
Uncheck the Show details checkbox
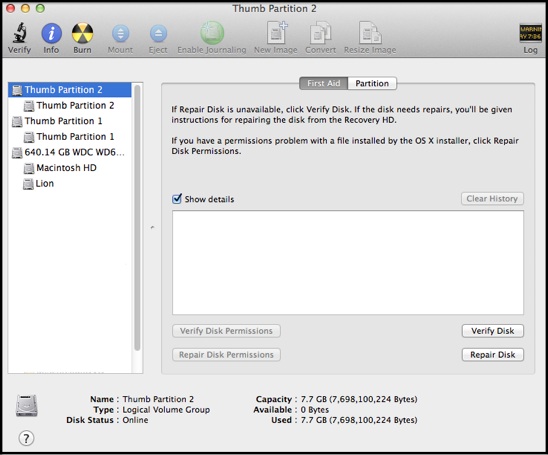[177, 198]
